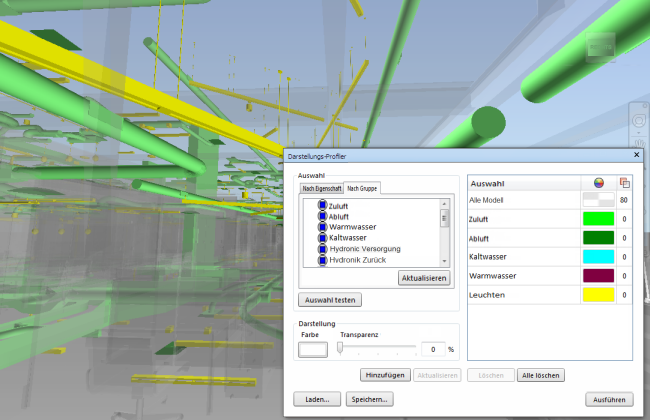Click the Ausführen button
This screenshot has height=420, width=650.
[609, 400]
